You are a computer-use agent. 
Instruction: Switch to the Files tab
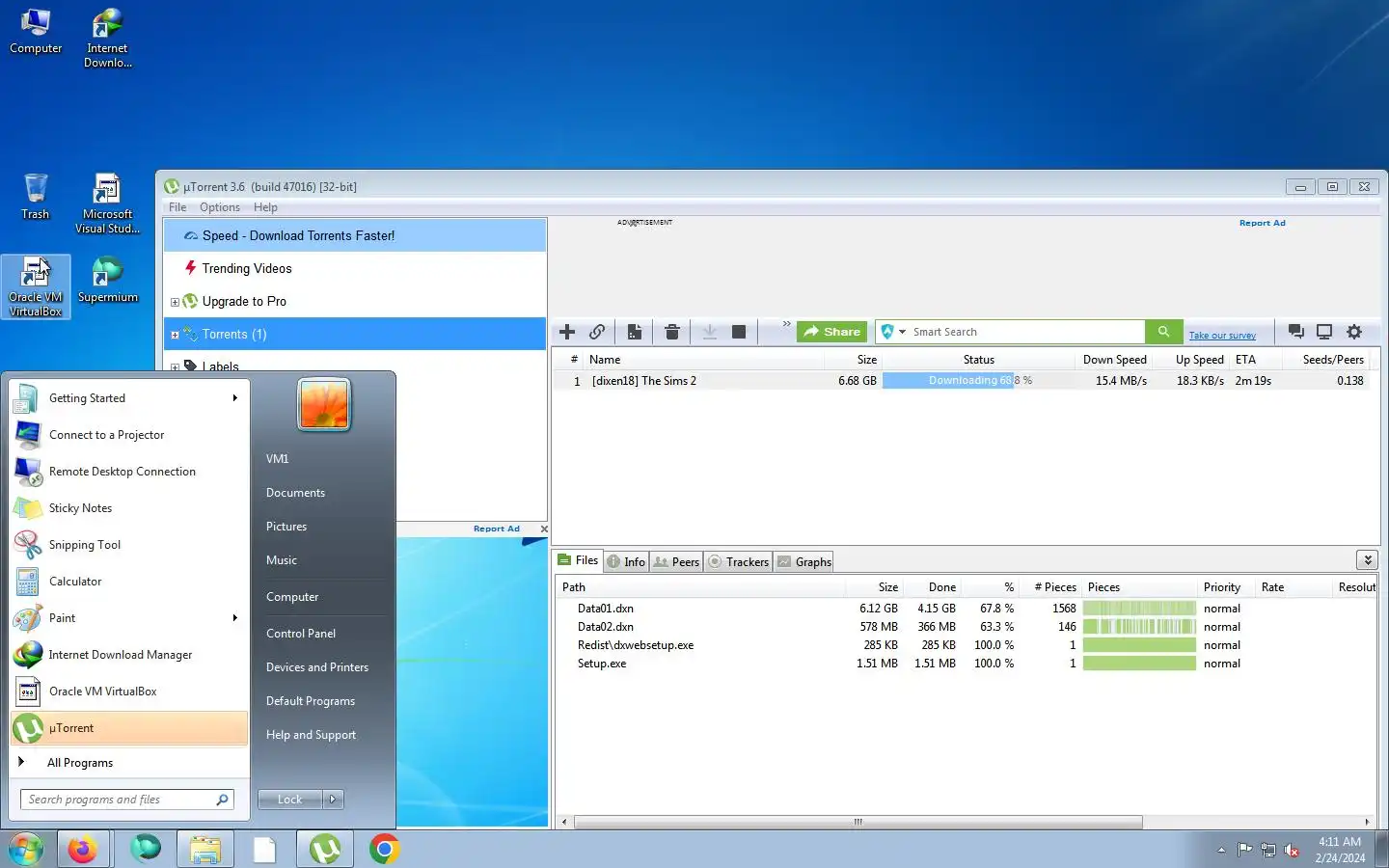[x=578, y=560]
